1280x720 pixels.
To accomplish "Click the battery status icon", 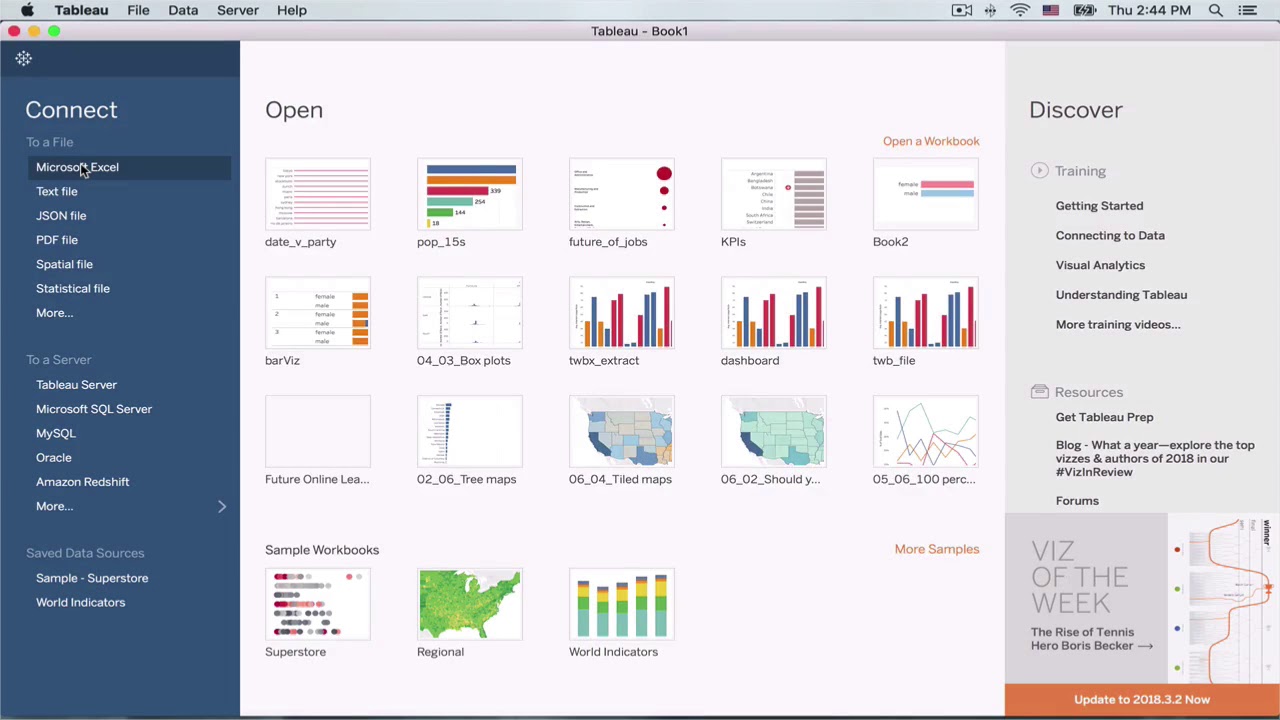I will 1085,10.
